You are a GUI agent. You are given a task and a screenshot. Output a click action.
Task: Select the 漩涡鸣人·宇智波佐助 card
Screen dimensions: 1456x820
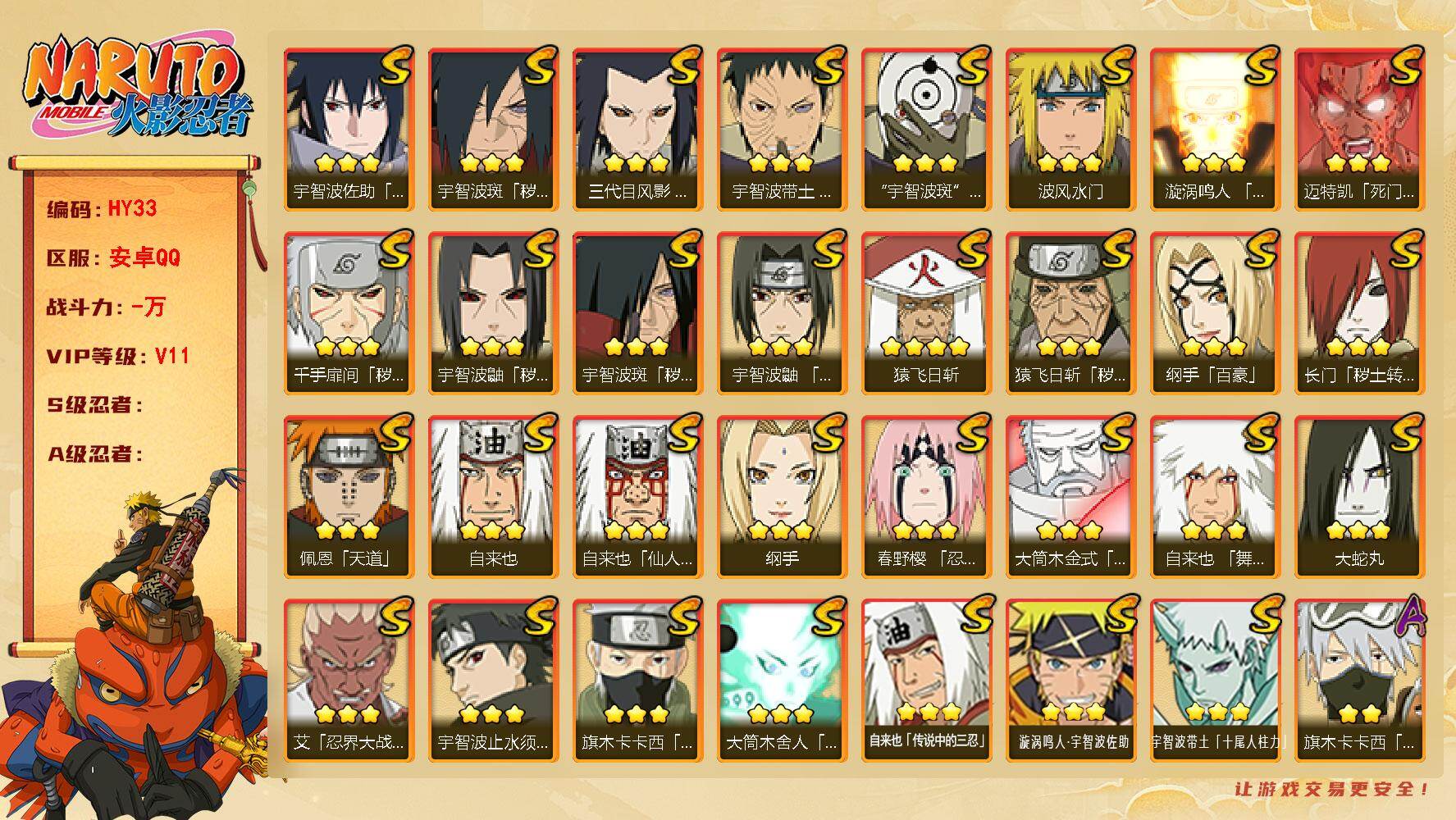coord(1070,681)
